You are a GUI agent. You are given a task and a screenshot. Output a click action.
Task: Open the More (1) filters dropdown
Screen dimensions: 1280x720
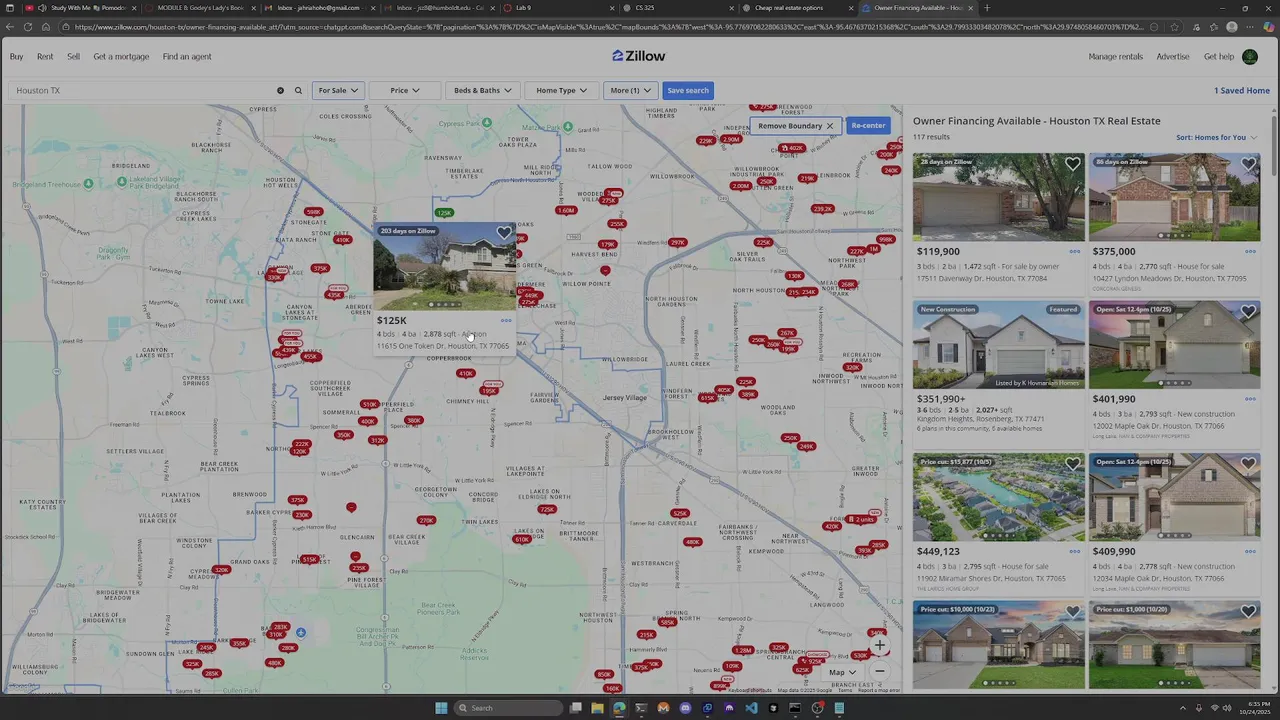pos(631,90)
